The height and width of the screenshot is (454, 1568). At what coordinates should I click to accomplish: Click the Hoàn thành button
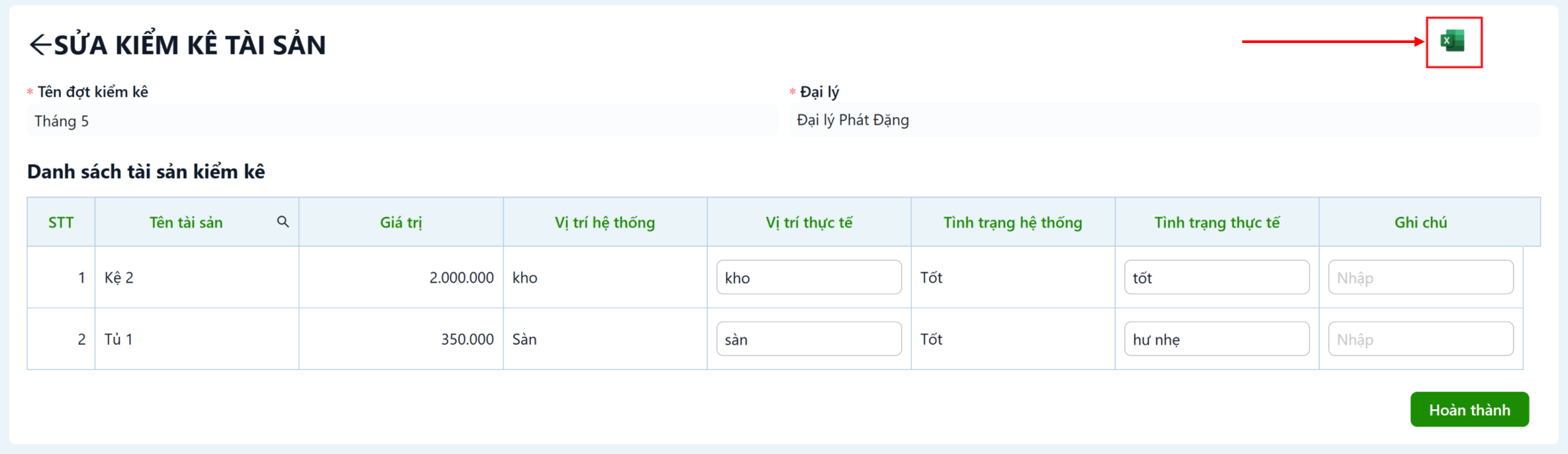(1469, 410)
